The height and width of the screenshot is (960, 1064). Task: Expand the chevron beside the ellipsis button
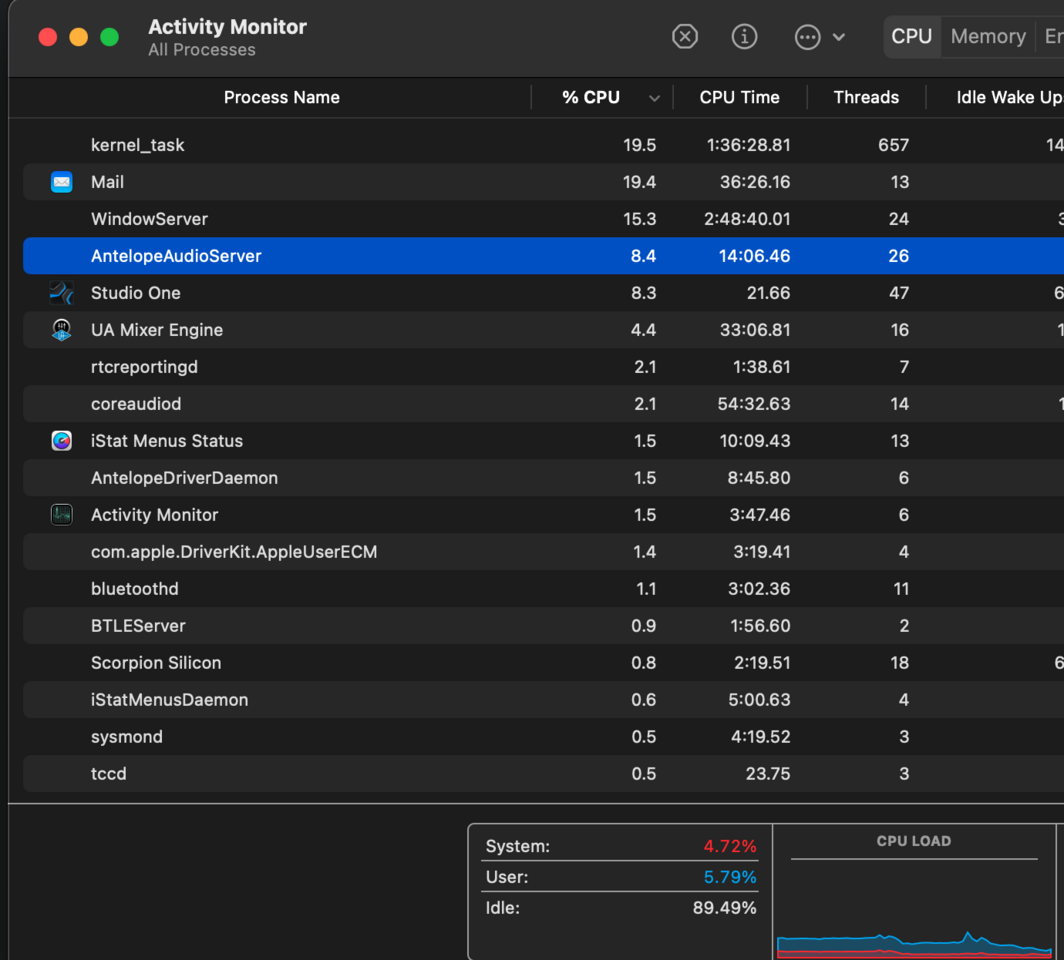coord(839,37)
